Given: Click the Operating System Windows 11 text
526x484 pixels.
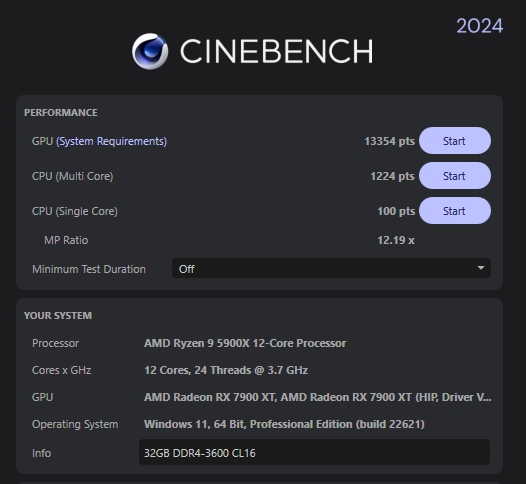Looking at the screenshot, I should [284, 424].
